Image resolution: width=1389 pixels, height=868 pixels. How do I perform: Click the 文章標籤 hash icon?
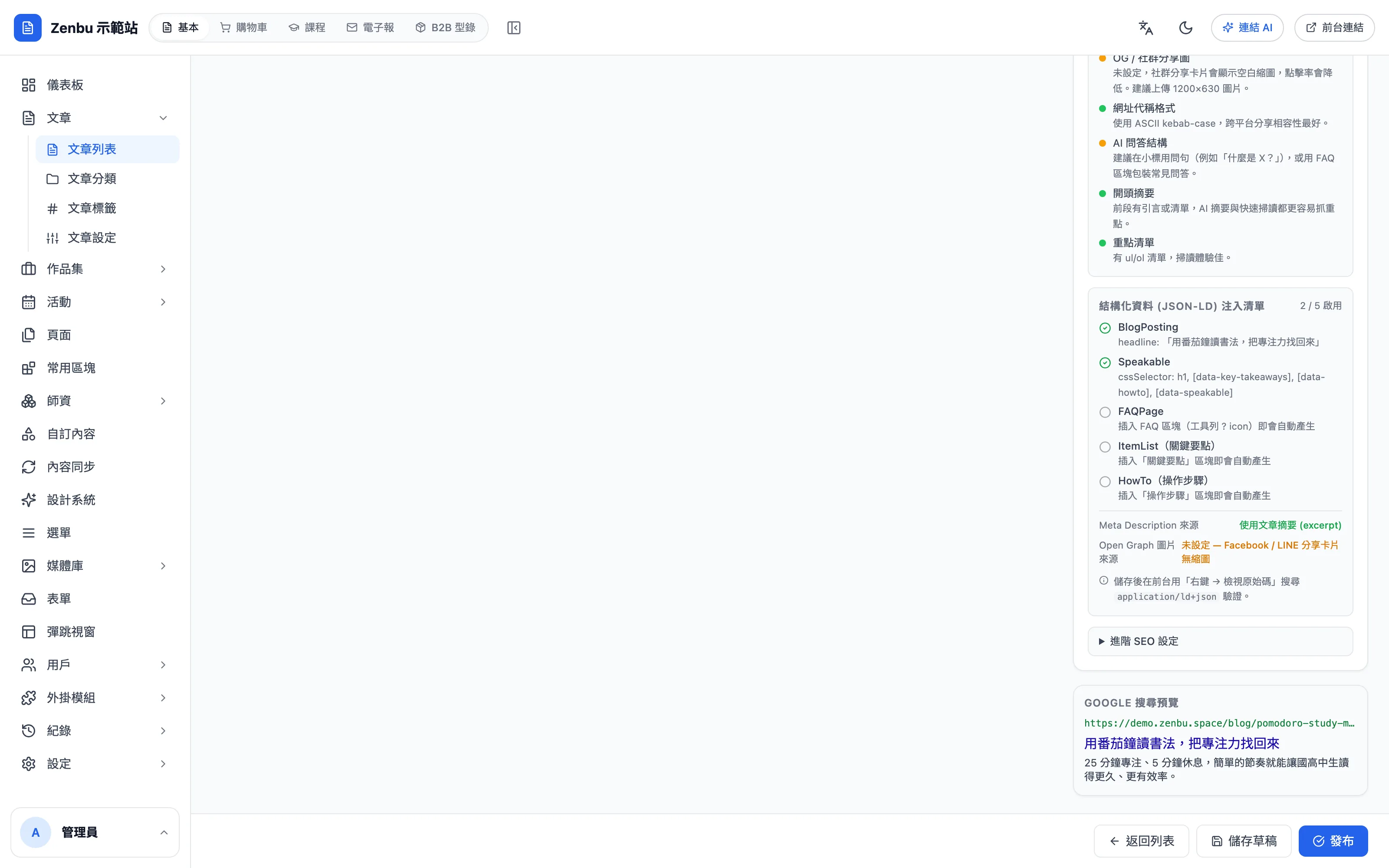(52, 208)
